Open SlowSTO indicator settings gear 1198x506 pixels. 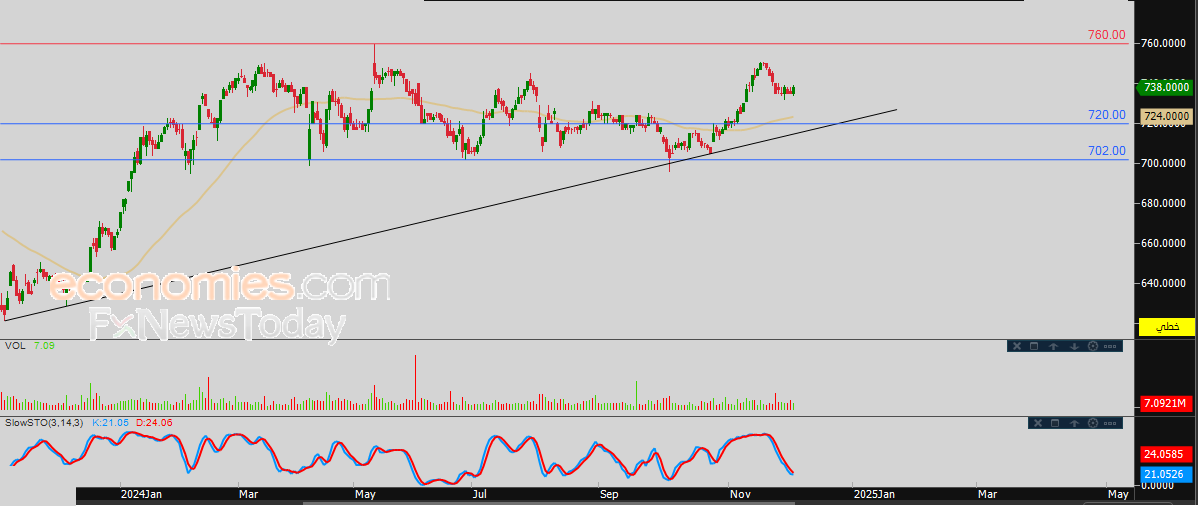click(x=1093, y=423)
